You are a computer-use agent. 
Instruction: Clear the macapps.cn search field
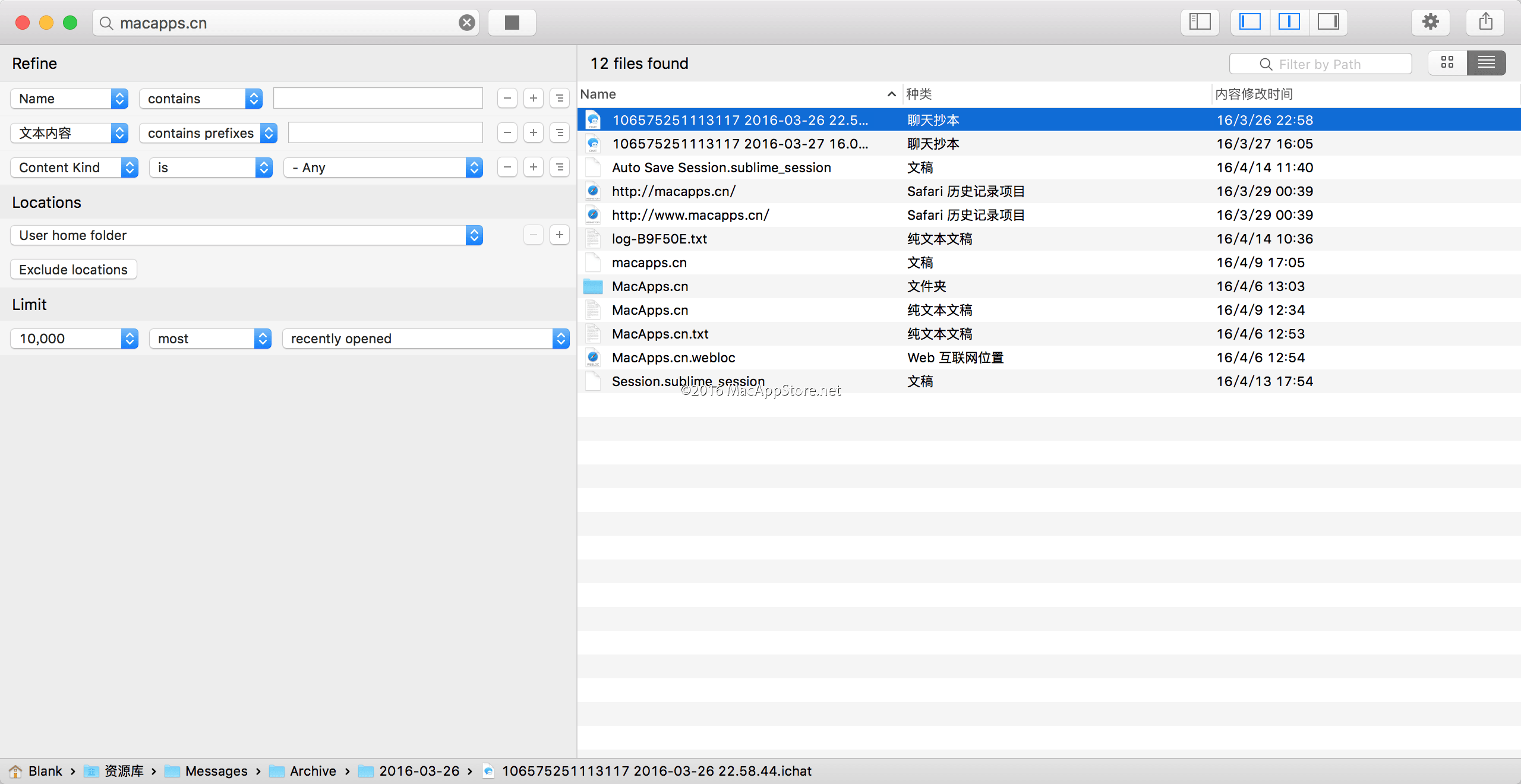[x=467, y=23]
